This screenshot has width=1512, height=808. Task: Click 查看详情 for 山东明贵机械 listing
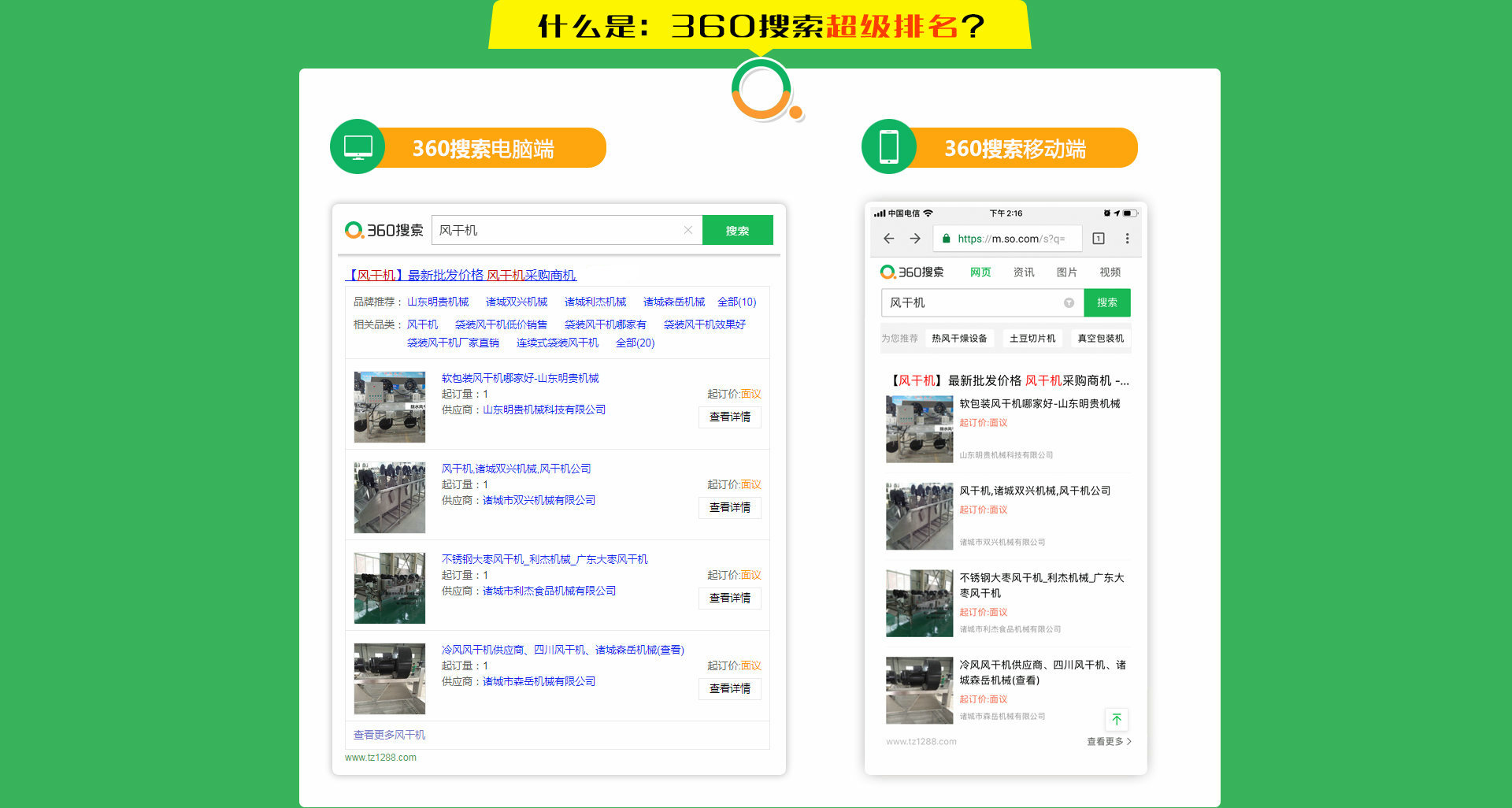tap(730, 417)
